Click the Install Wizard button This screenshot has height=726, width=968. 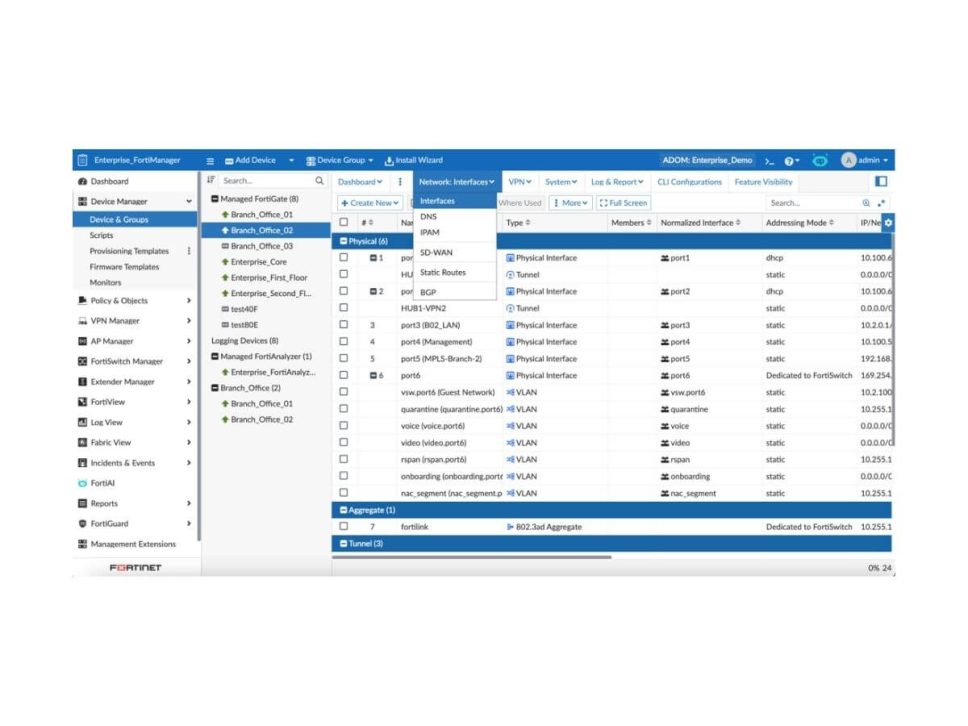coord(413,160)
